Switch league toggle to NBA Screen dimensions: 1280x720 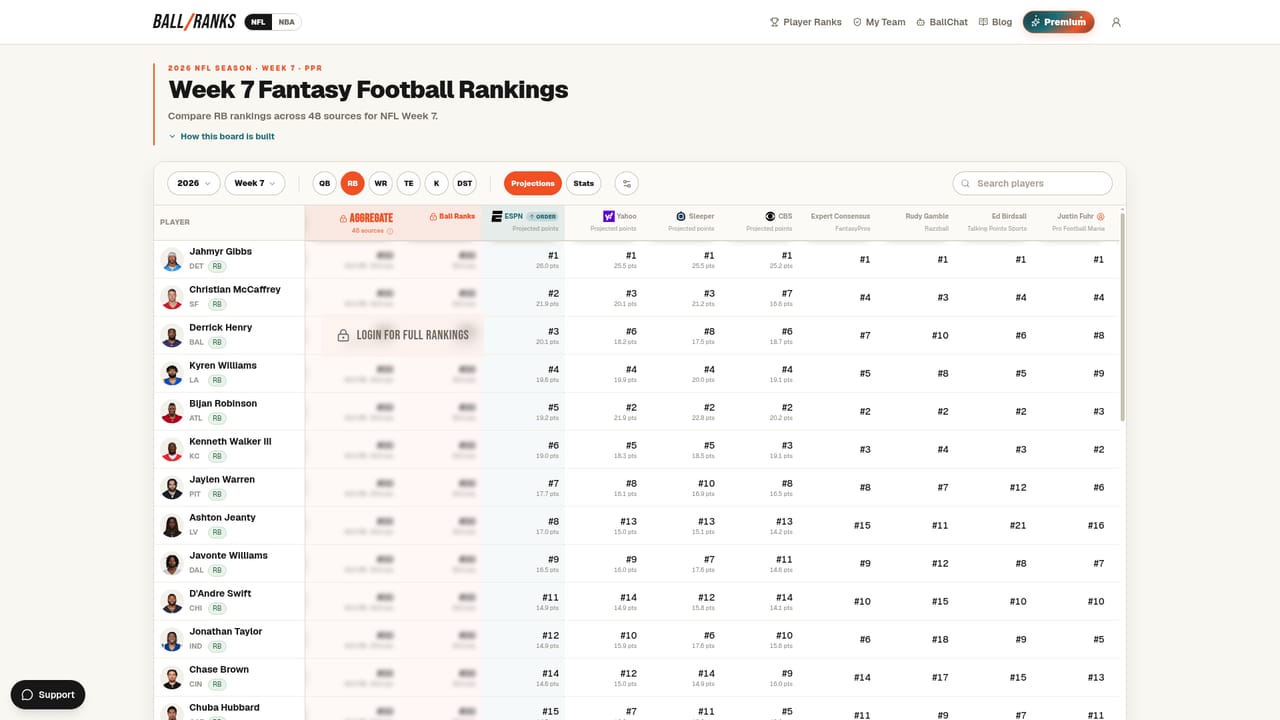(x=286, y=22)
